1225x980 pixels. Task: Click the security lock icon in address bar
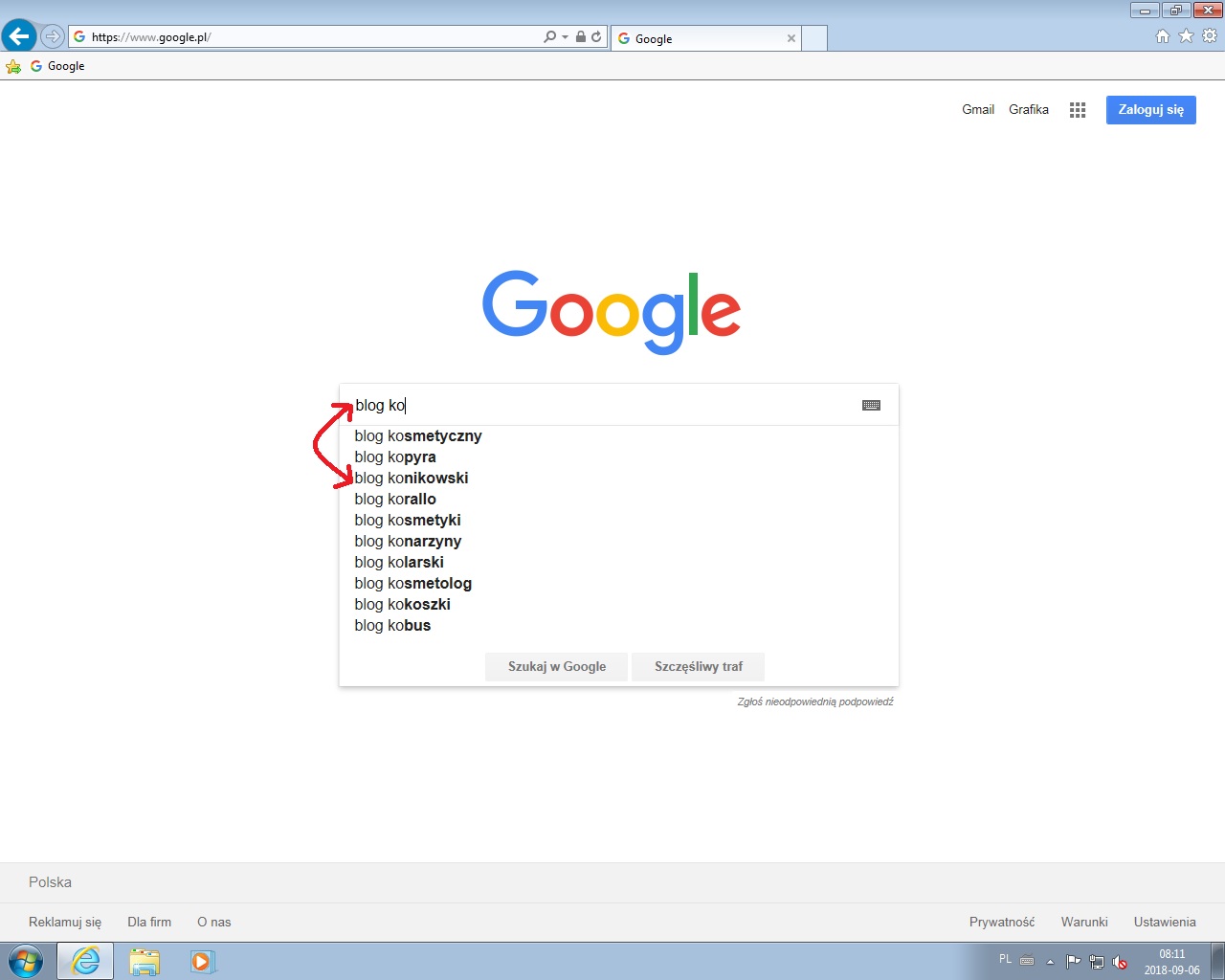[580, 36]
